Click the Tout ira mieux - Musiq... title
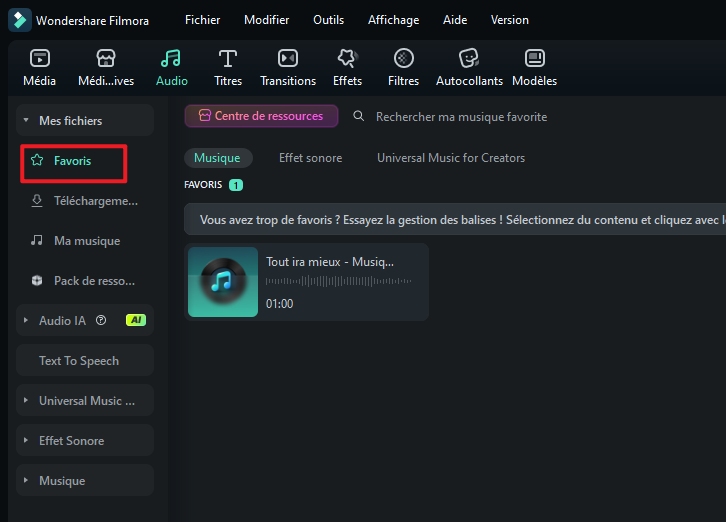Screen dimensions: 726x522 [330, 262]
